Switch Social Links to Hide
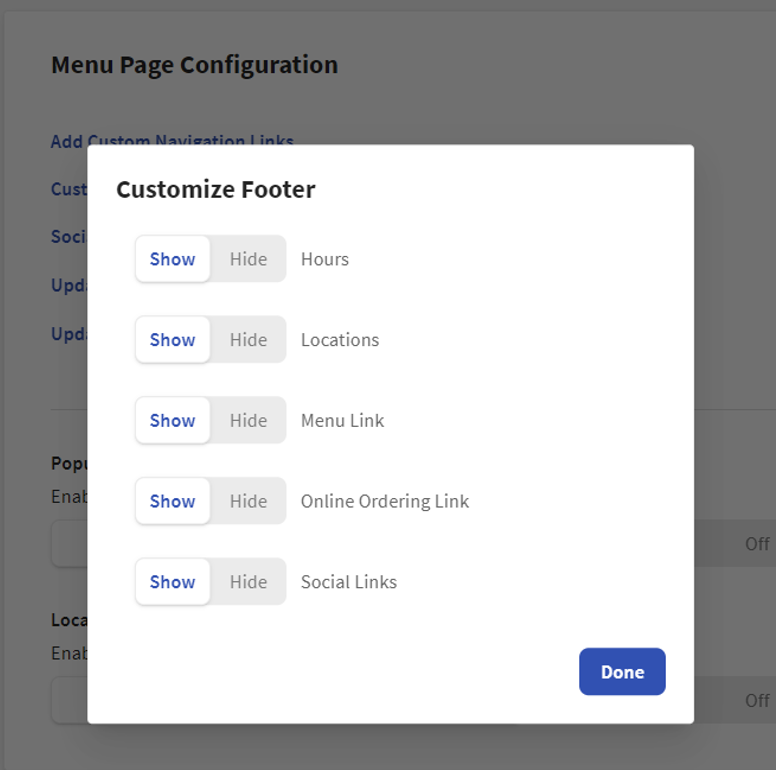Image resolution: width=776 pixels, height=770 pixels. [248, 582]
